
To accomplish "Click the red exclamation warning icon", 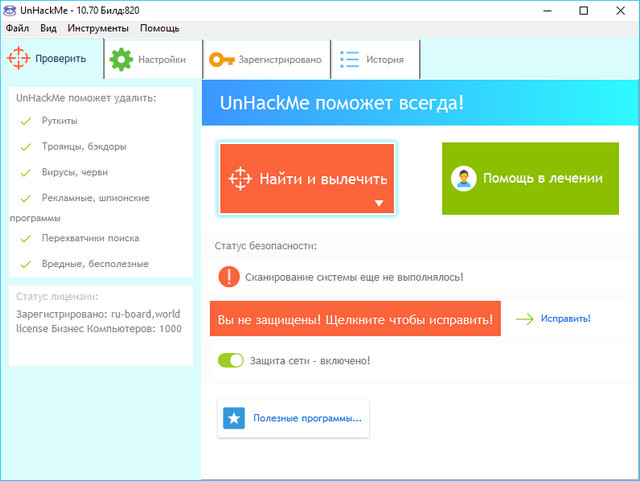I will coord(229,276).
